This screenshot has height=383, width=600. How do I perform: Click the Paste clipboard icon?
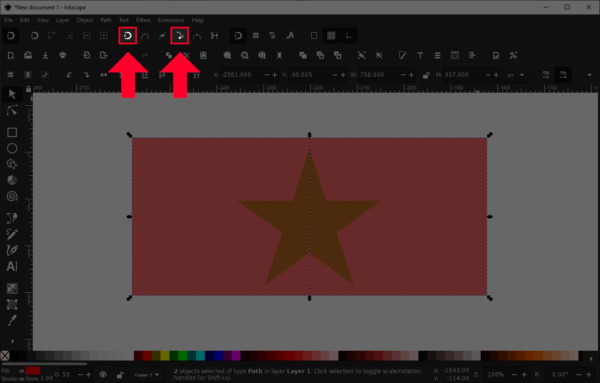[x=203, y=55]
